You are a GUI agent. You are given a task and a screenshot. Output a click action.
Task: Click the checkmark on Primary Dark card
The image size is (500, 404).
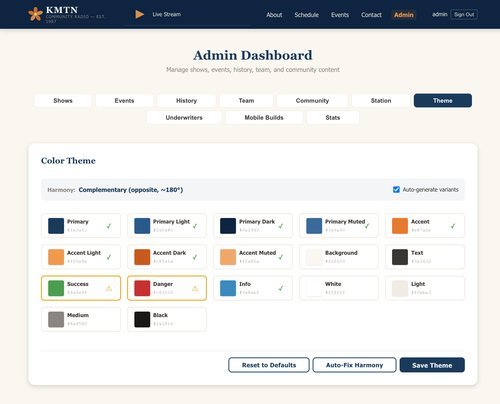[x=281, y=226]
